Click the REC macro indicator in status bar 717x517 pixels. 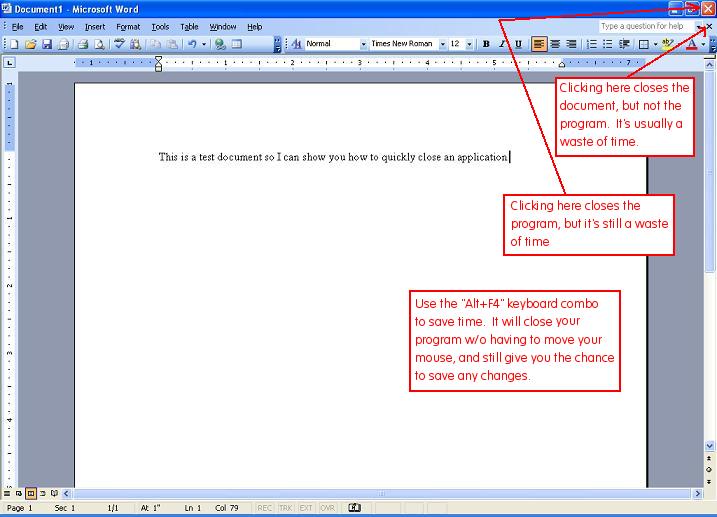[x=265, y=508]
